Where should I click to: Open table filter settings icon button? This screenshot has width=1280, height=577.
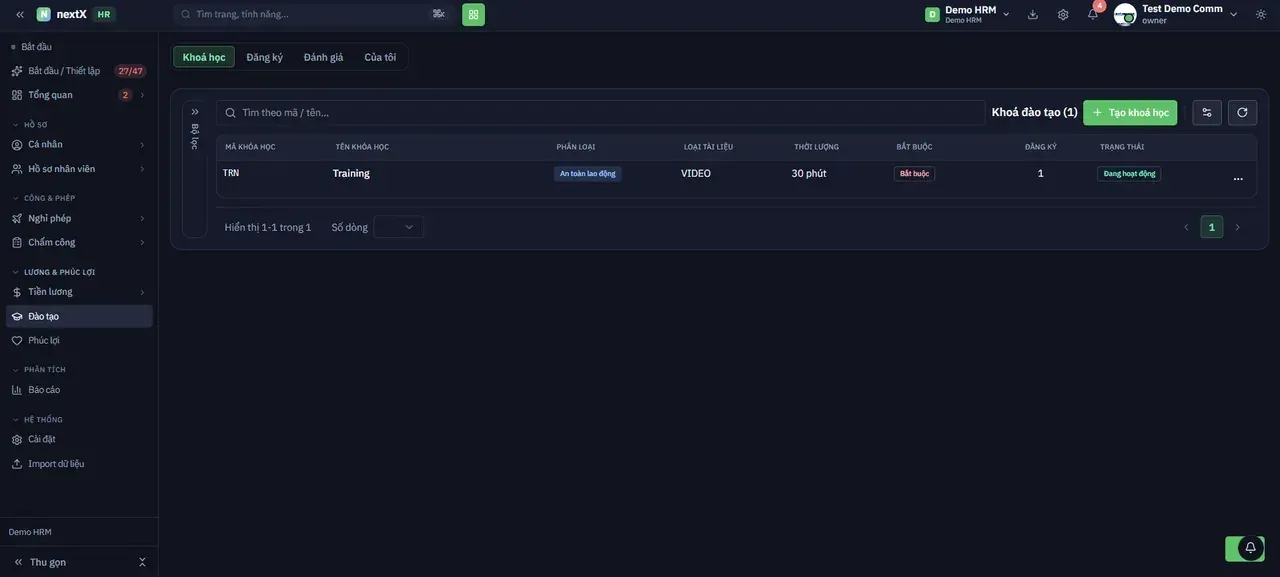(1207, 113)
